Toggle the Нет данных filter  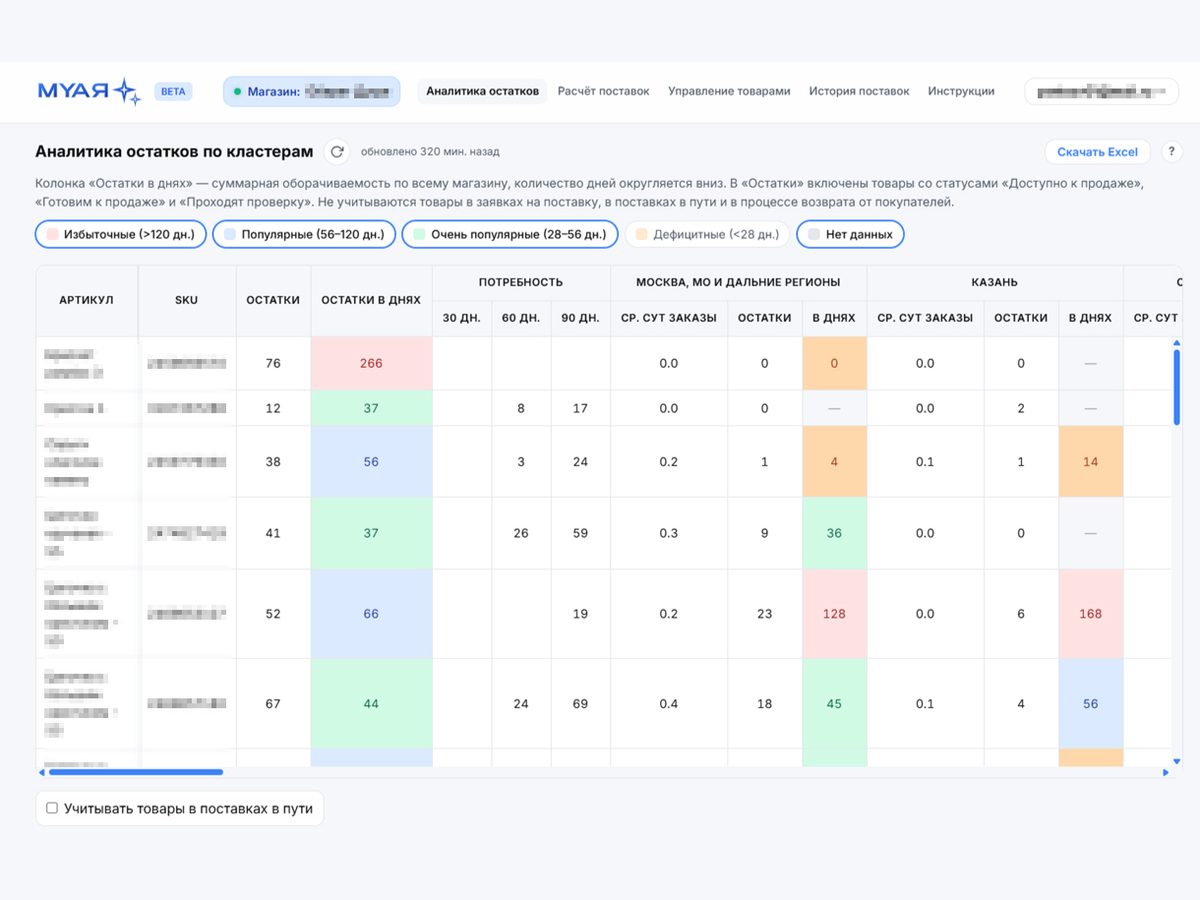point(850,234)
